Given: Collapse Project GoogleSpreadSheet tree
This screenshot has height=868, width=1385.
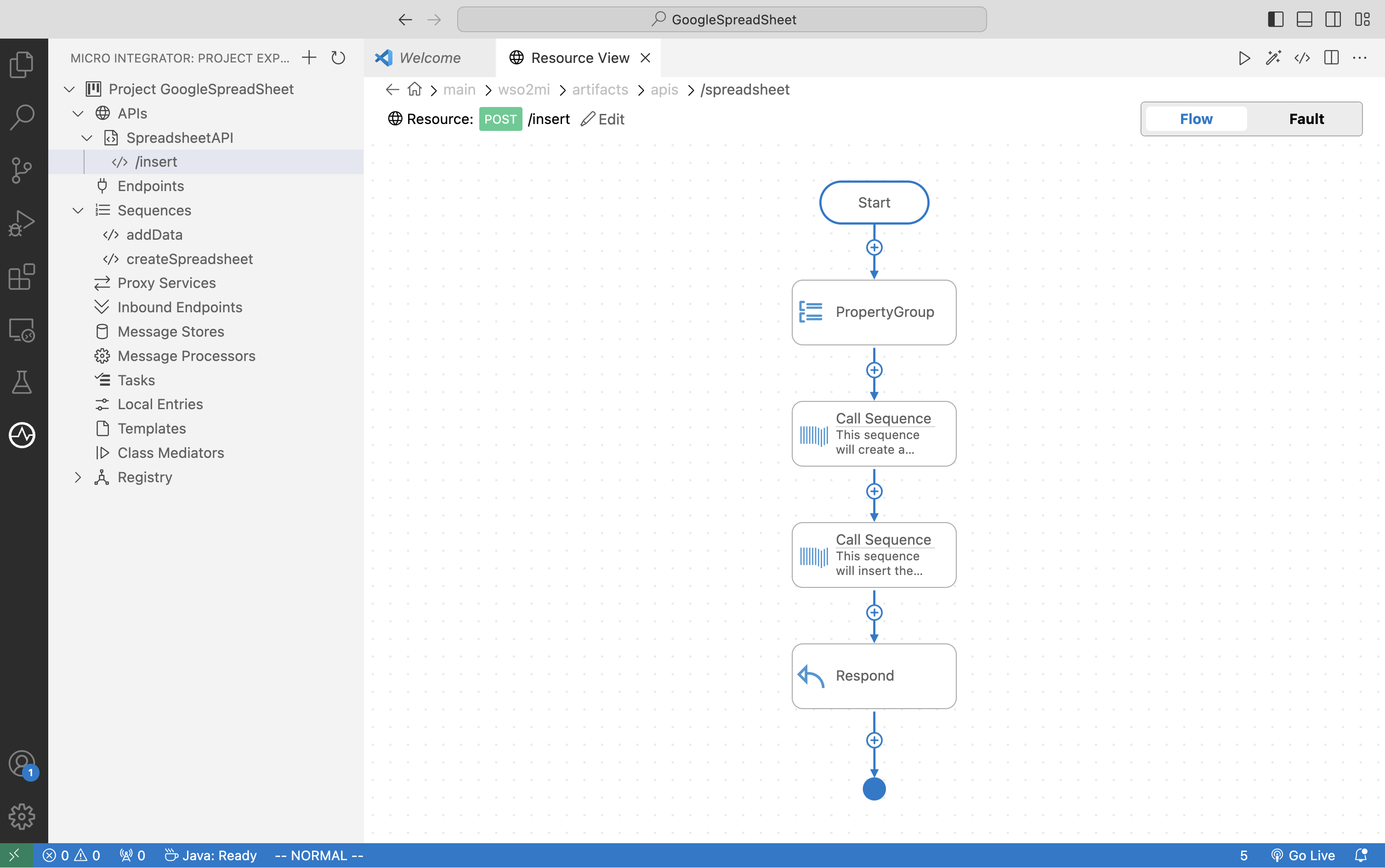Looking at the screenshot, I should pos(69,90).
